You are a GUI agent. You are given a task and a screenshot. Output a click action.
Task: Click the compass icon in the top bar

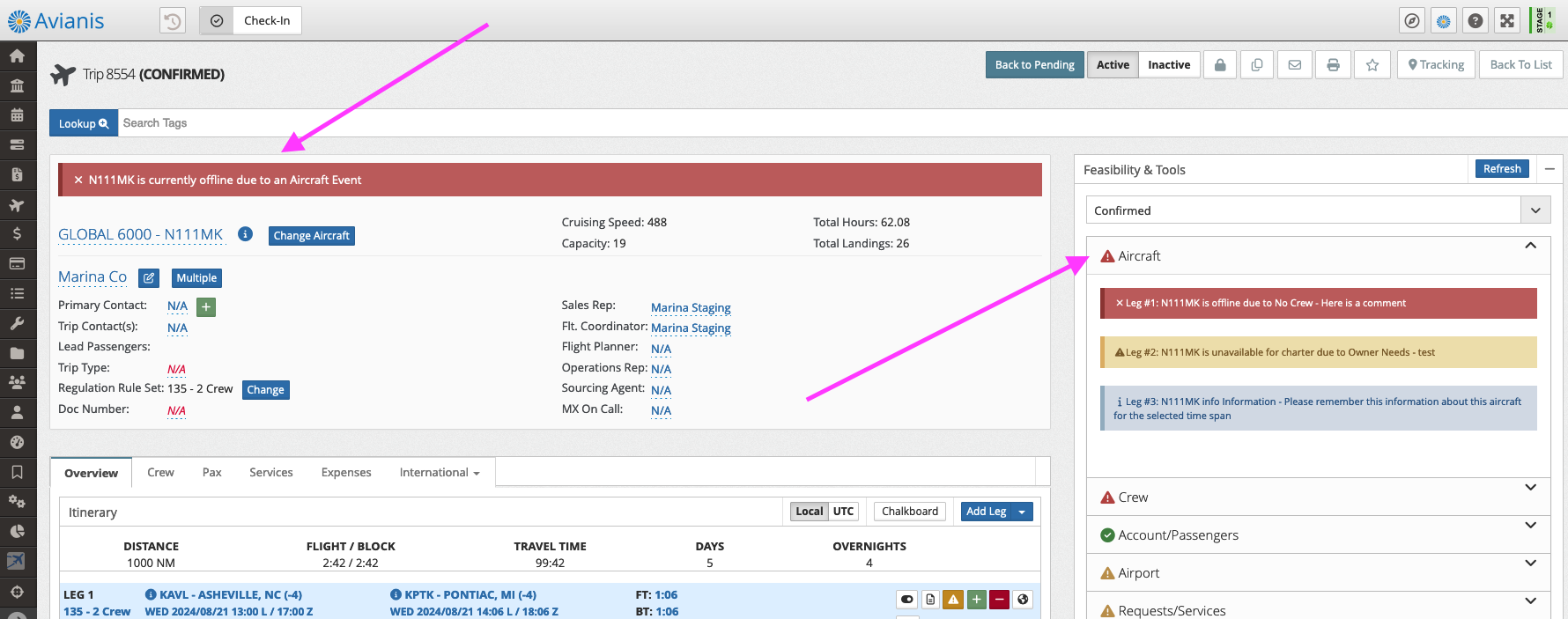point(1412,20)
